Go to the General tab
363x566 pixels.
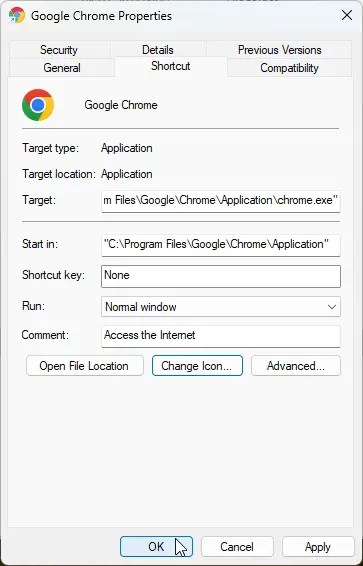point(62,68)
